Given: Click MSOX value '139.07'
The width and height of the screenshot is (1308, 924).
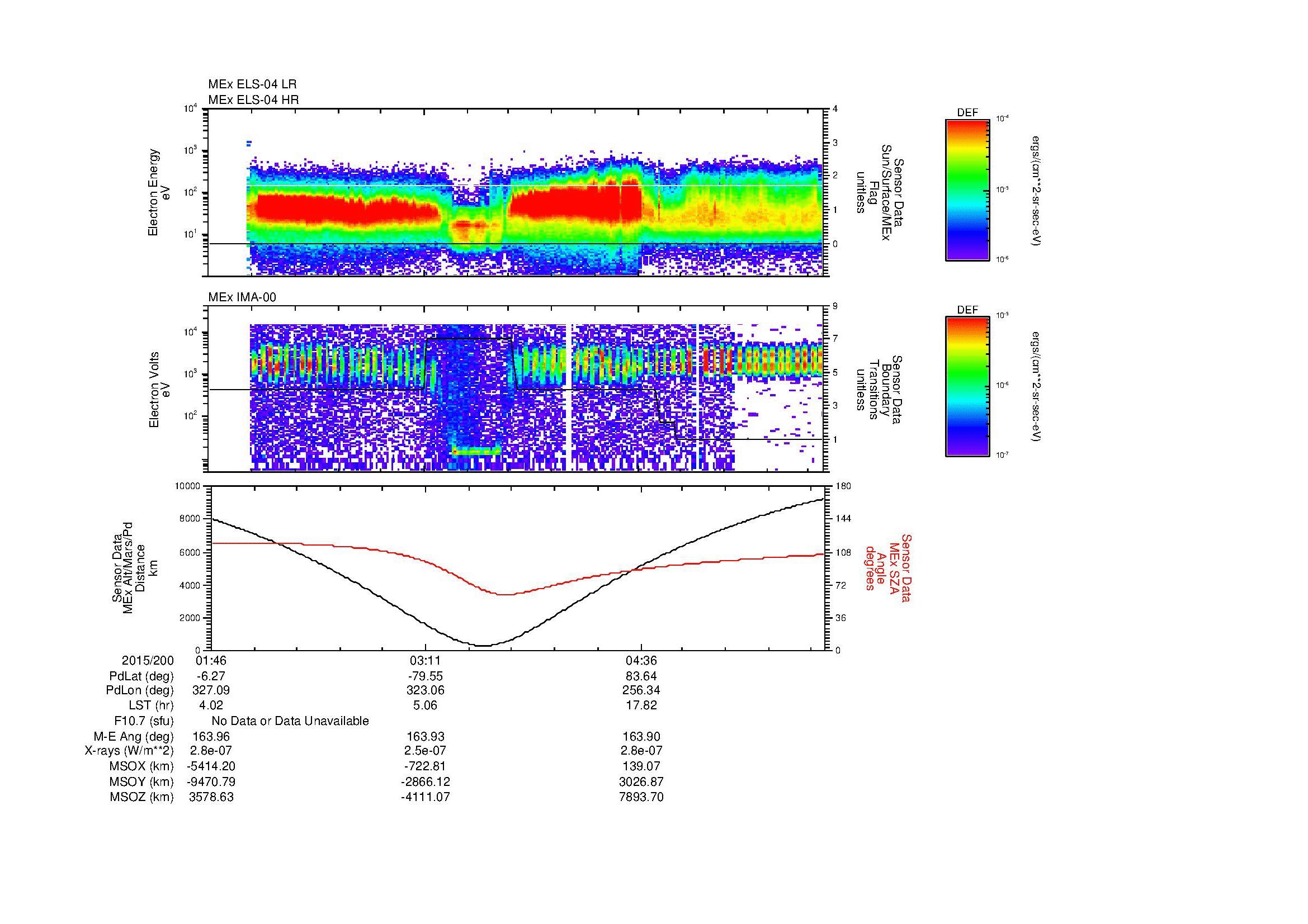Looking at the screenshot, I should (x=641, y=766).
